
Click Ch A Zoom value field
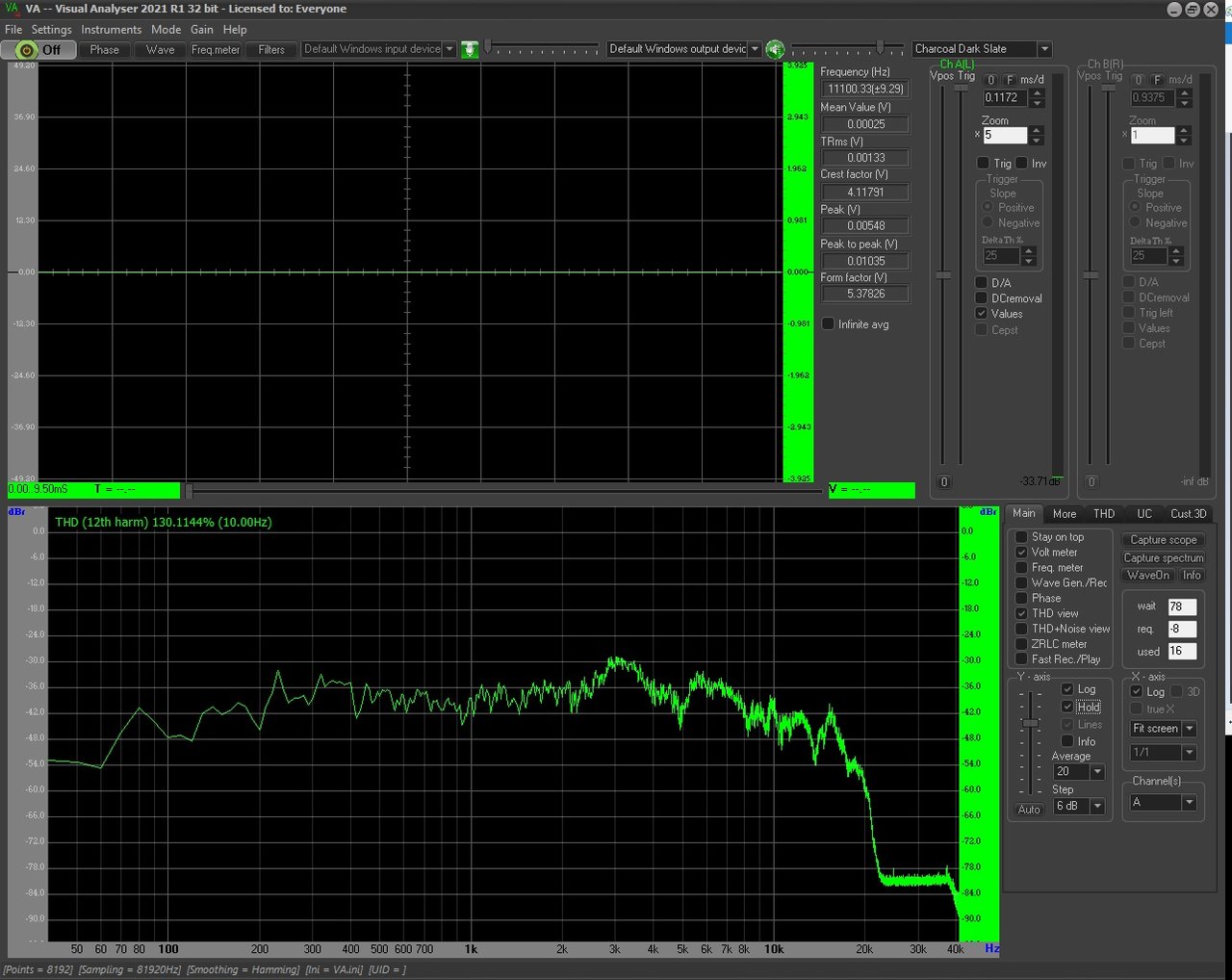coord(1005,136)
